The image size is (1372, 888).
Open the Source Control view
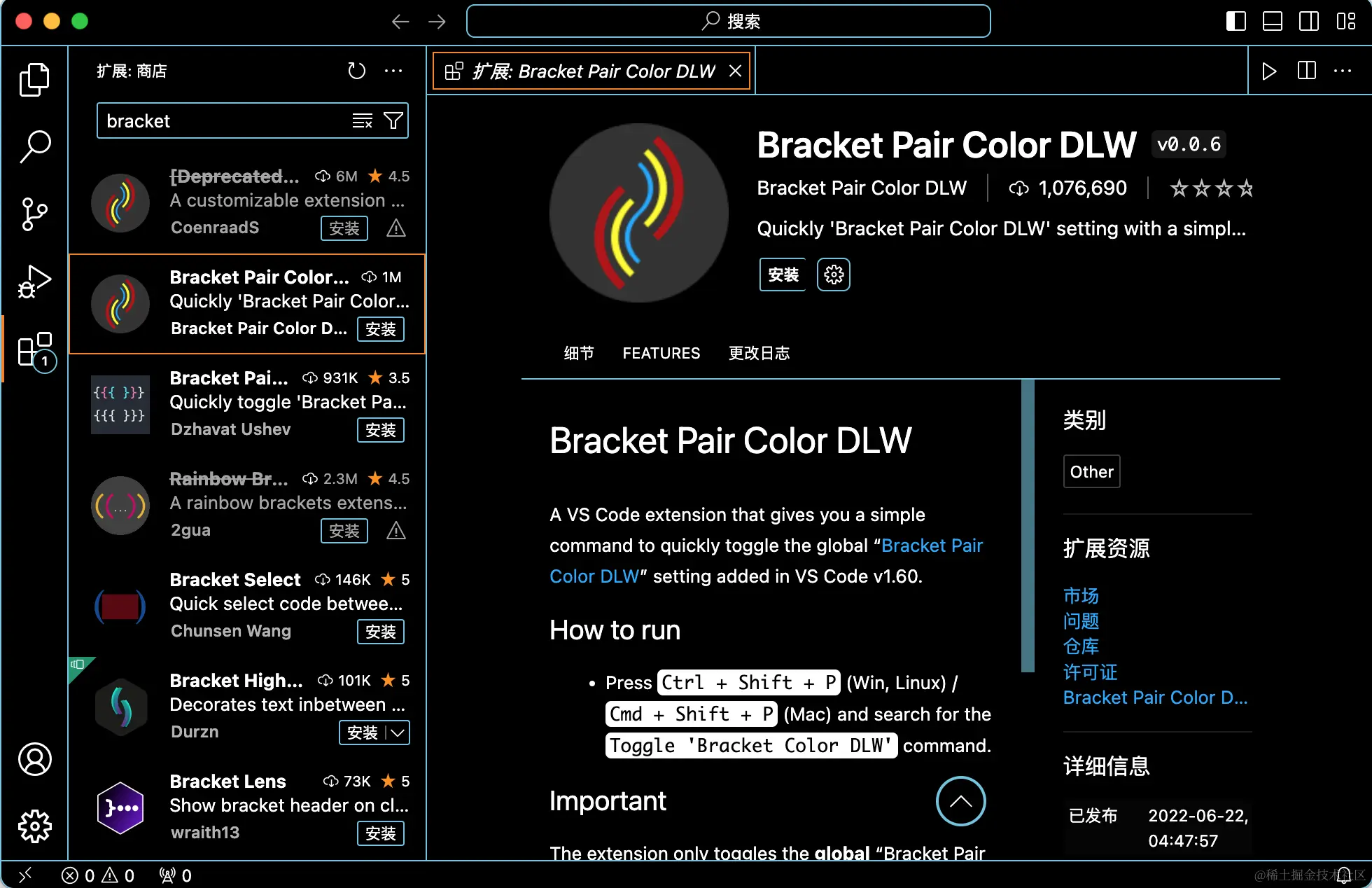tap(34, 214)
